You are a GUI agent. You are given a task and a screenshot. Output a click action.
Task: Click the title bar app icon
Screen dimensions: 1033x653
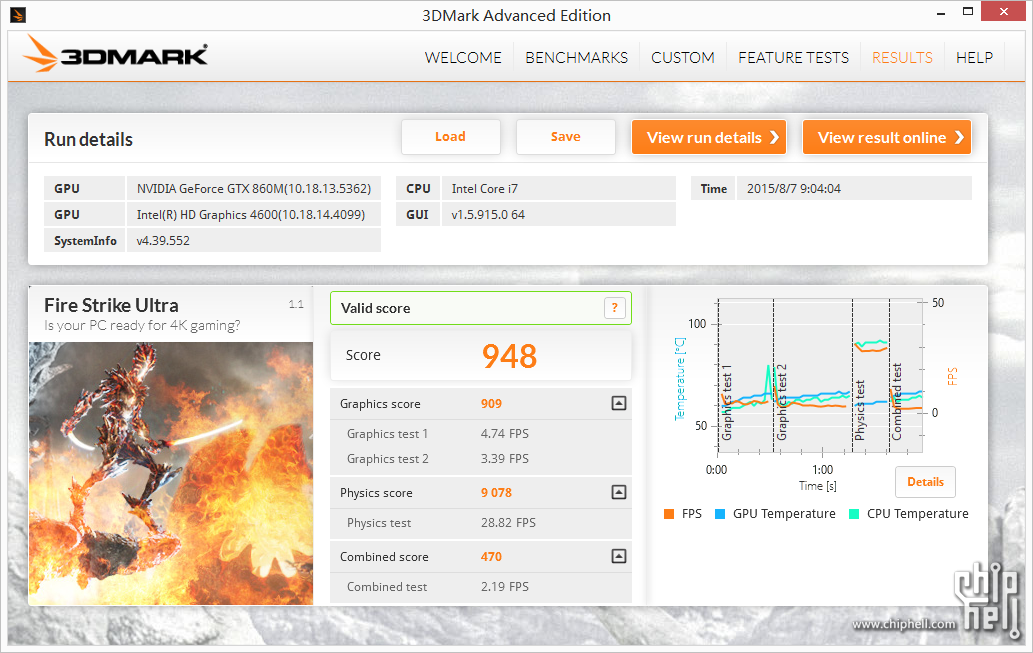(18, 14)
